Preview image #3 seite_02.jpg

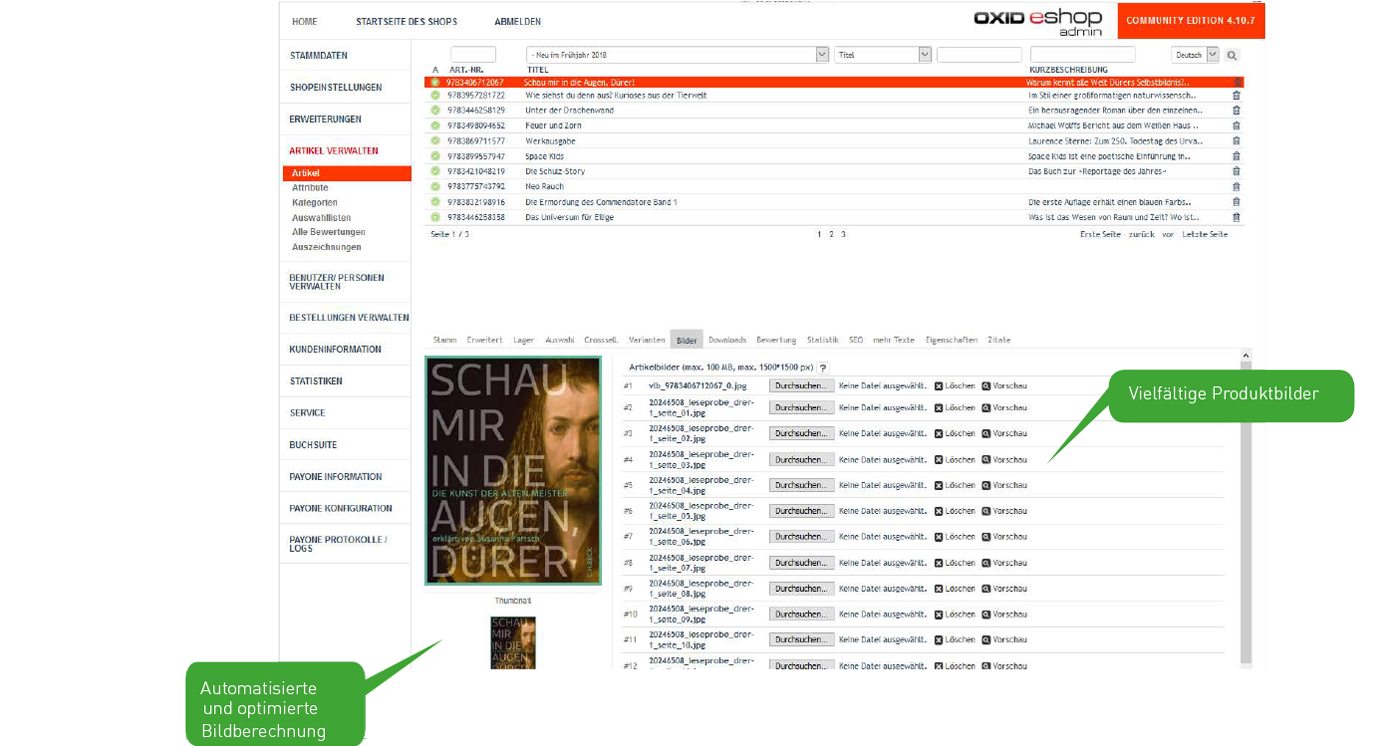click(x=1004, y=434)
